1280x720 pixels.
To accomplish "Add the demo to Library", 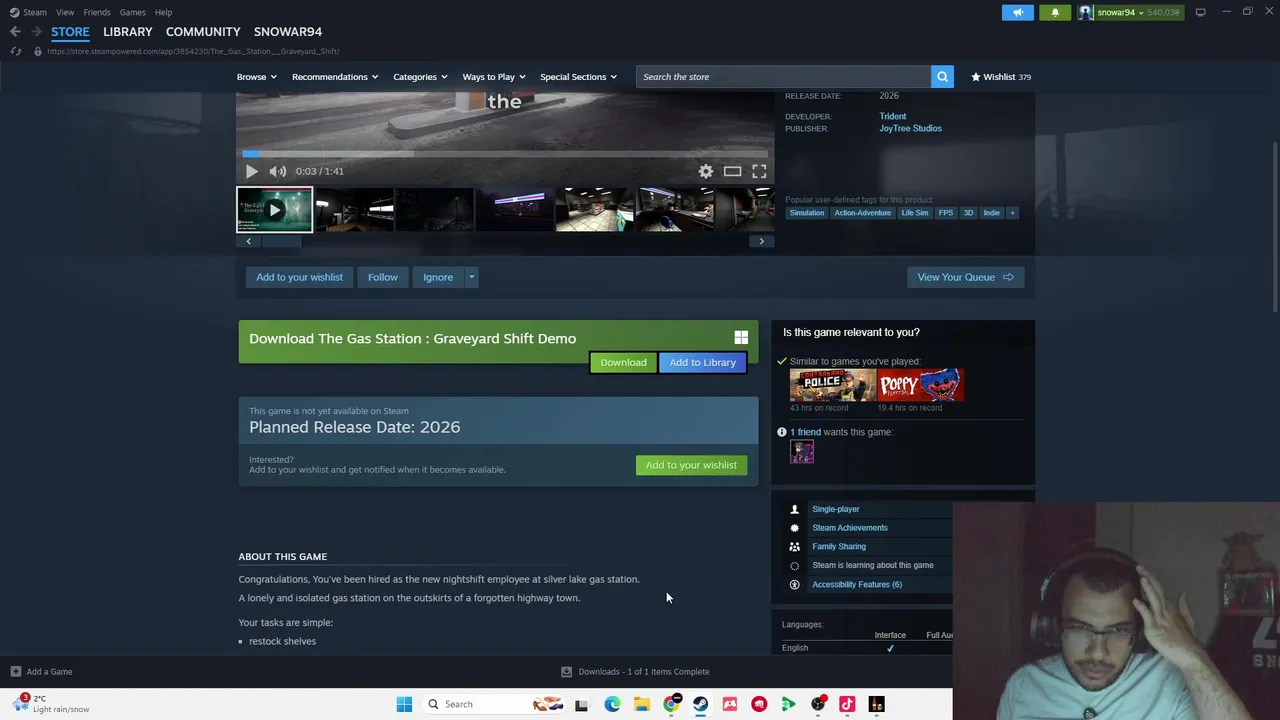I will 702,362.
